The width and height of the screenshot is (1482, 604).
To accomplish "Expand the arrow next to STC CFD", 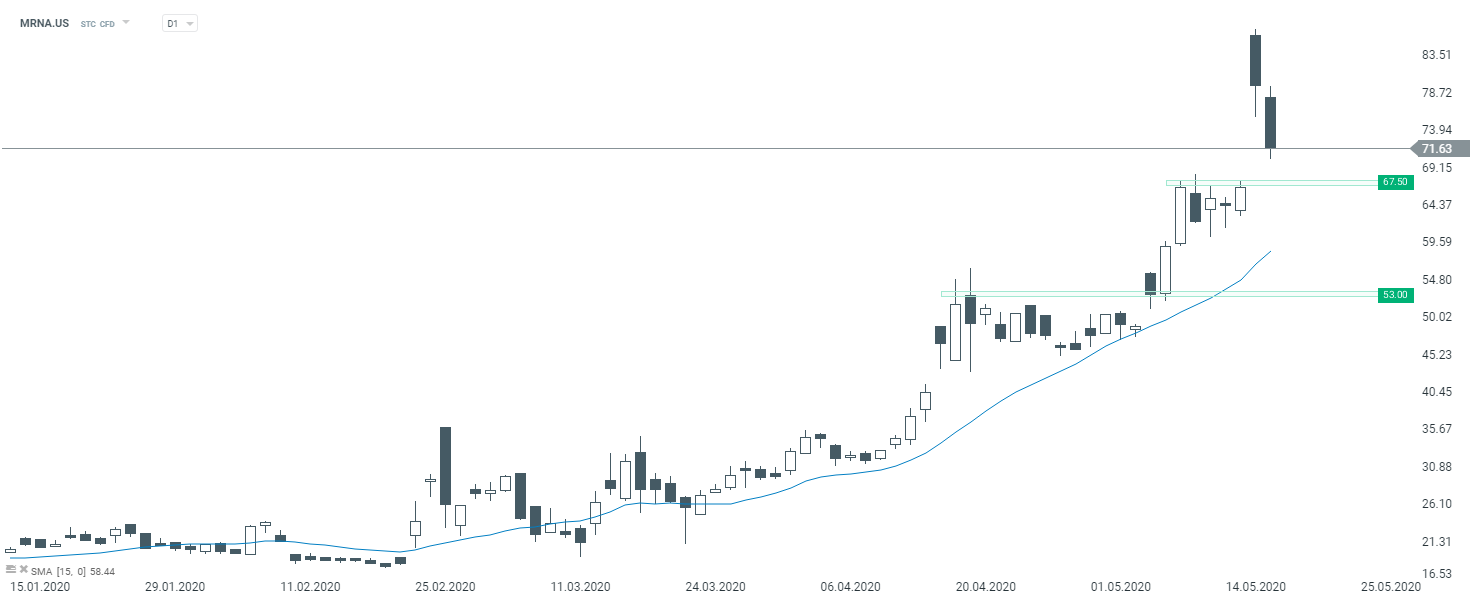I will click(126, 22).
